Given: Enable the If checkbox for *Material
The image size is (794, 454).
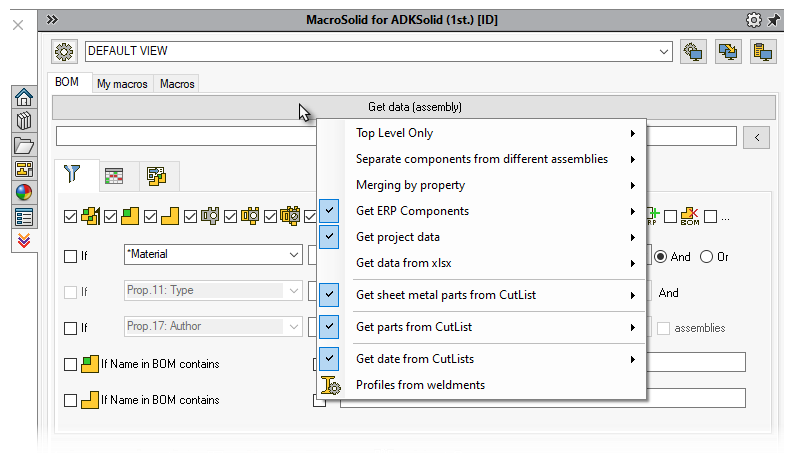Looking at the screenshot, I should tap(70, 256).
